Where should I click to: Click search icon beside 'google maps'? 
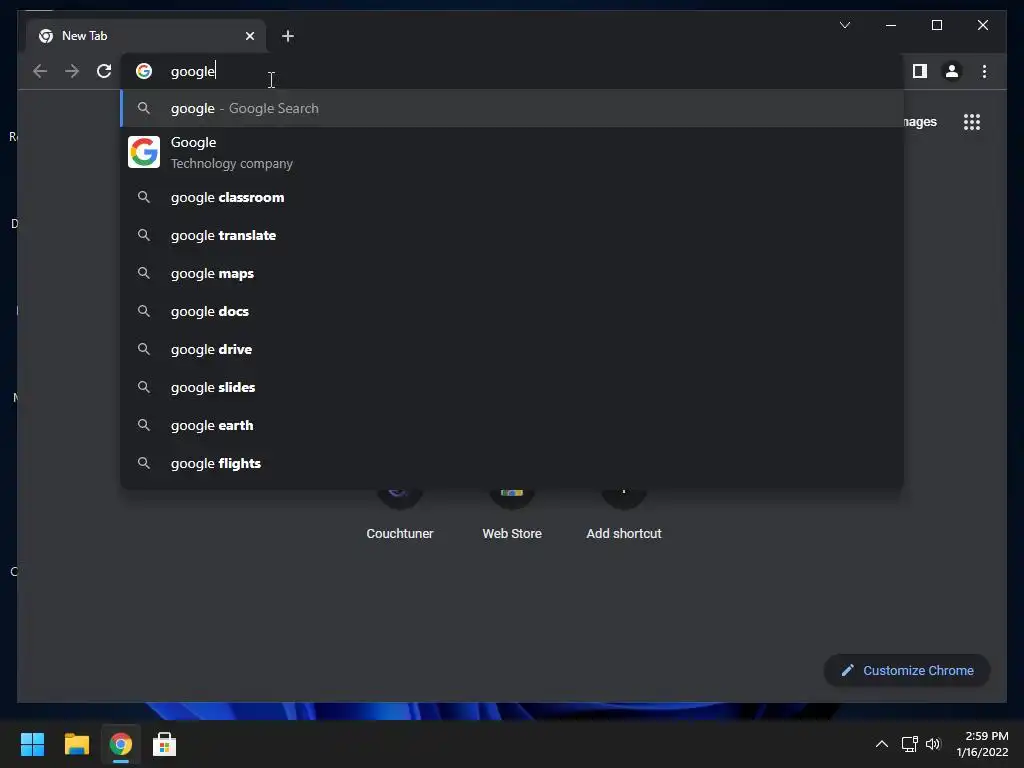click(144, 273)
